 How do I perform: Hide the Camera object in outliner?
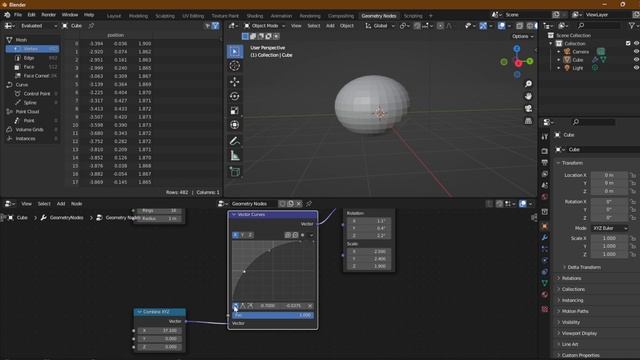point(636,52)
